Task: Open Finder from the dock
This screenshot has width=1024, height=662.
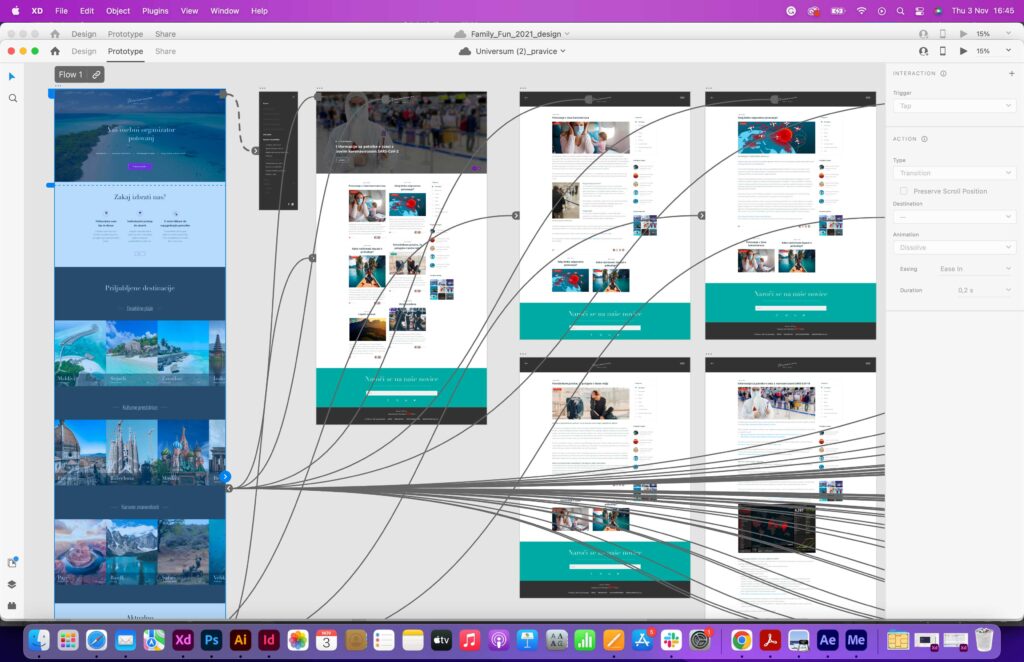Action: pos(39,640)
